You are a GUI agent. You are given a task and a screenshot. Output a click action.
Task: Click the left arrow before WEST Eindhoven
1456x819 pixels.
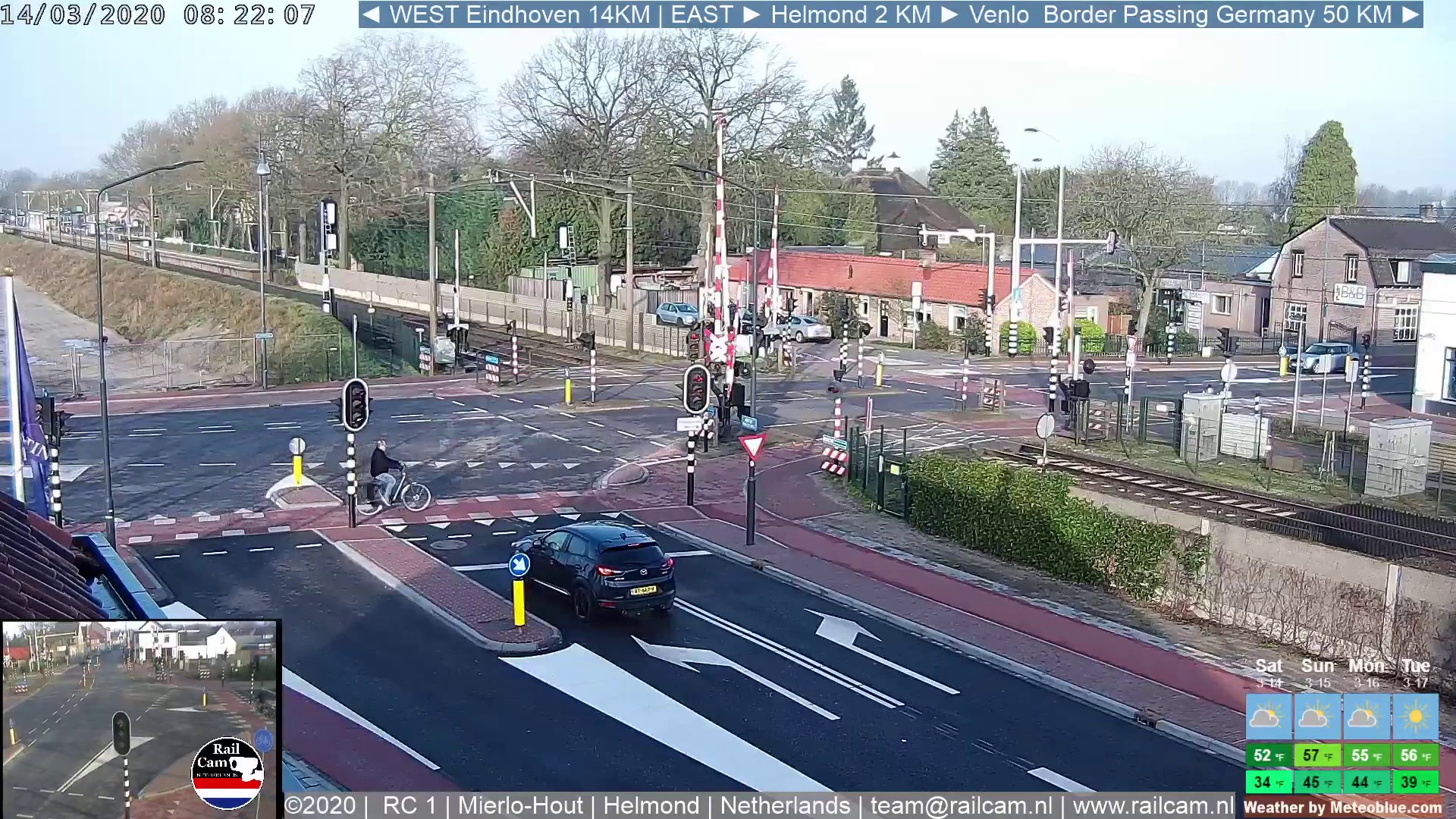click(x=371, y=14)
